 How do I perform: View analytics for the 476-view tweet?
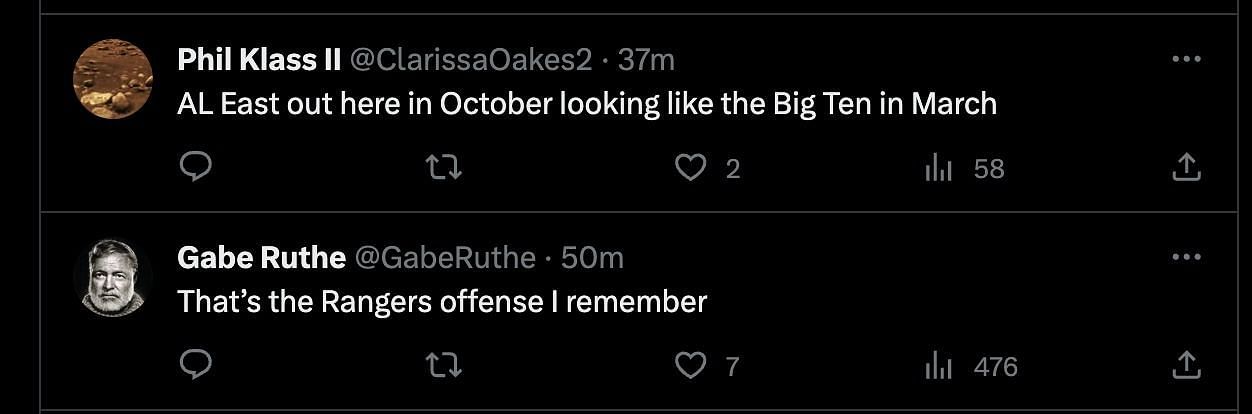[x=938, y=367]
